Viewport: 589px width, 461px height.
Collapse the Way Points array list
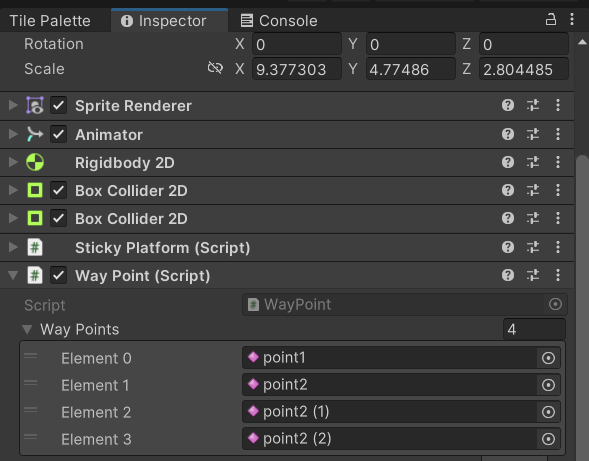click(27, 330)
